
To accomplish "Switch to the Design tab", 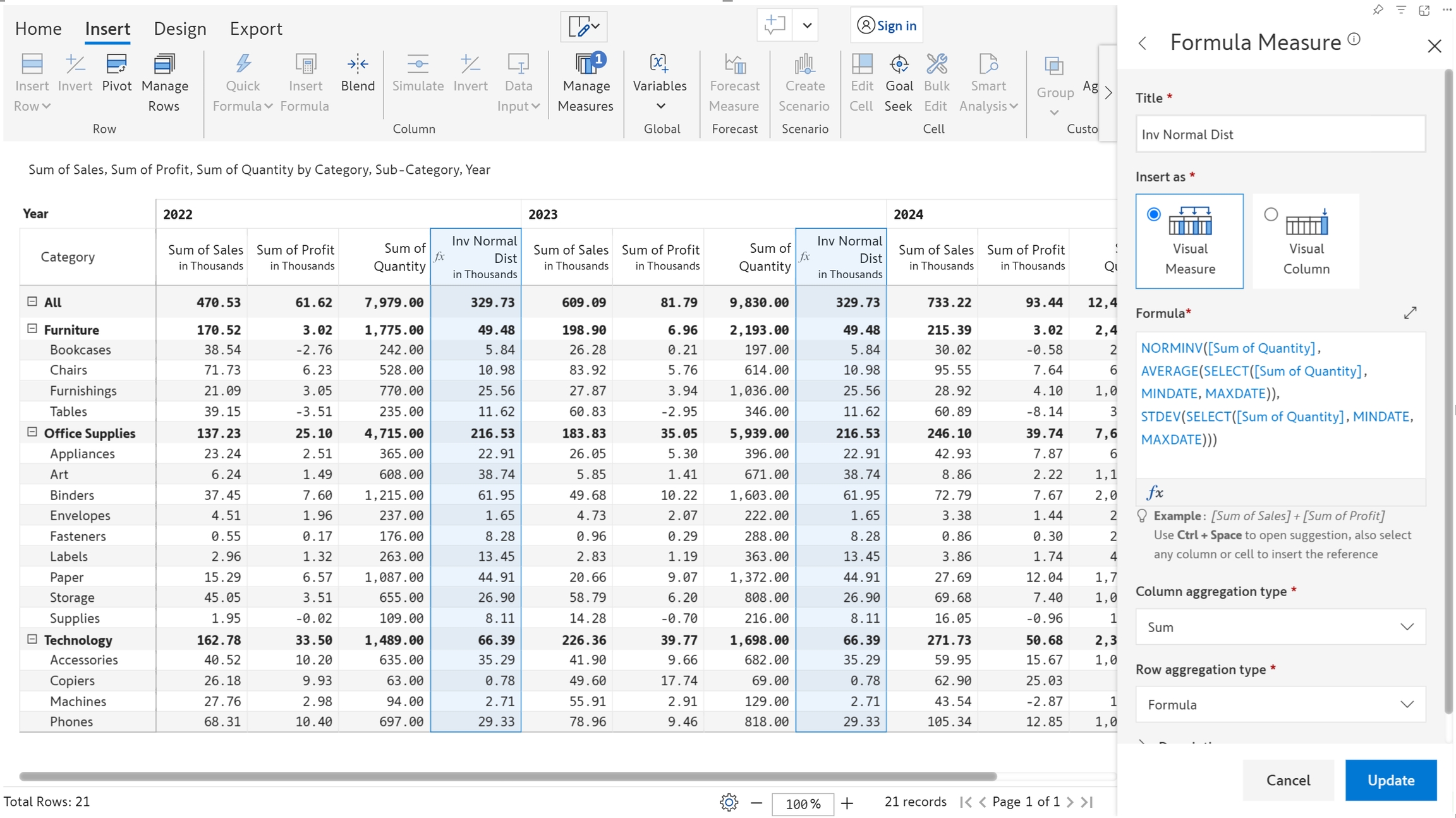I will point(180,28).
